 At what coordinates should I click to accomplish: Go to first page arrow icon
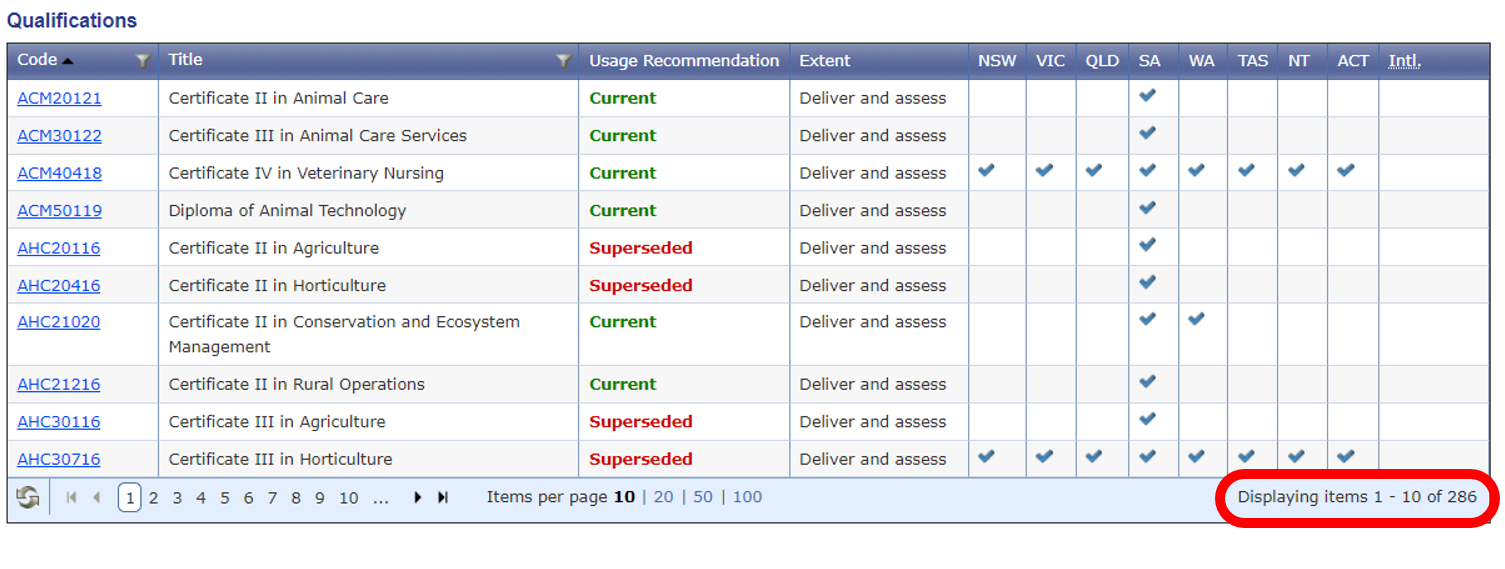pyautogui.click(x=71, y=497)
